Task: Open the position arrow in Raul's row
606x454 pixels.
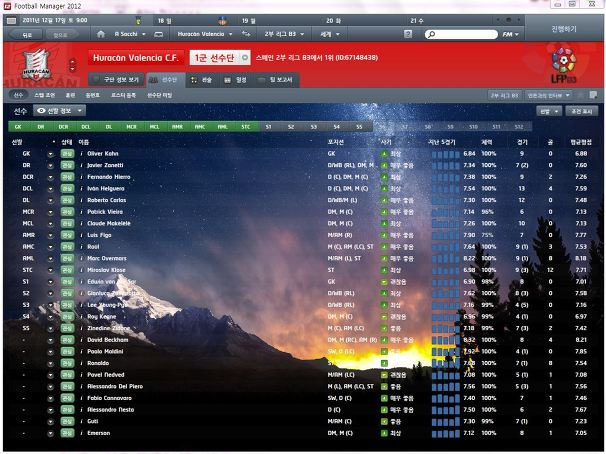Action: (x=50, y=247)
